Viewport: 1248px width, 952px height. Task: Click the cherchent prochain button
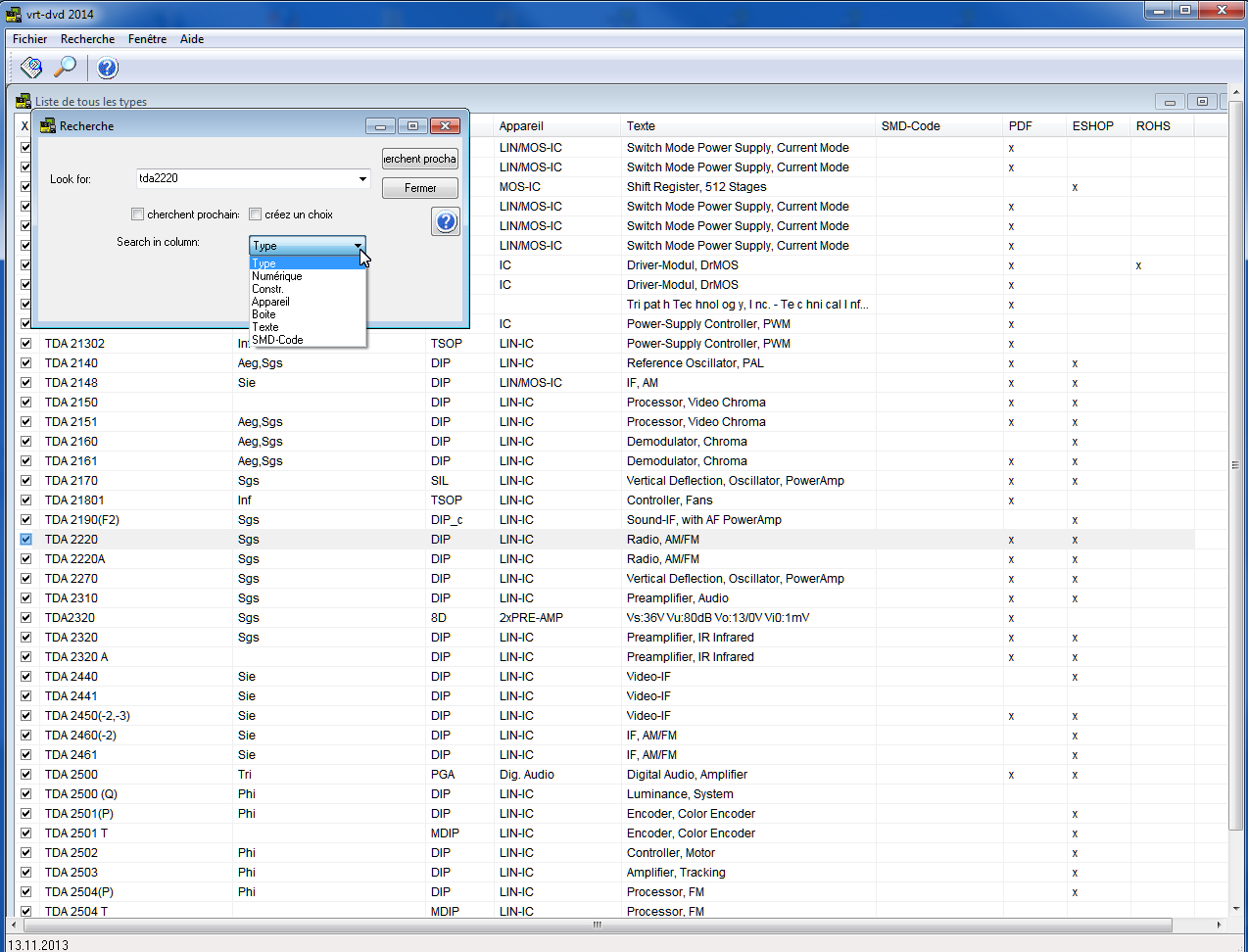[x=420, y=159]
